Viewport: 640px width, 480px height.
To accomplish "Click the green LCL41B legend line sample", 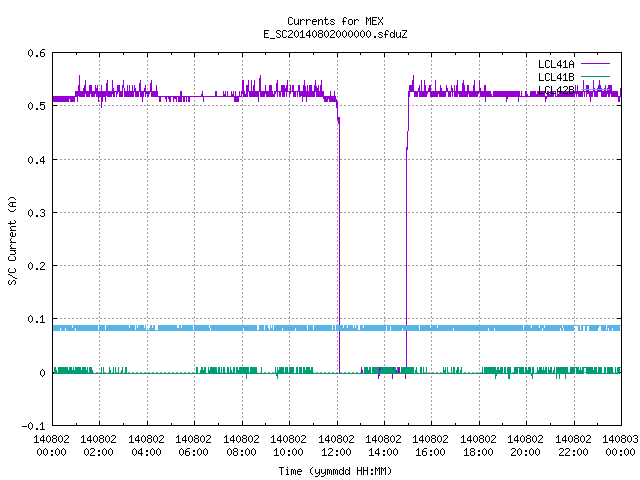I will (595, 76).
